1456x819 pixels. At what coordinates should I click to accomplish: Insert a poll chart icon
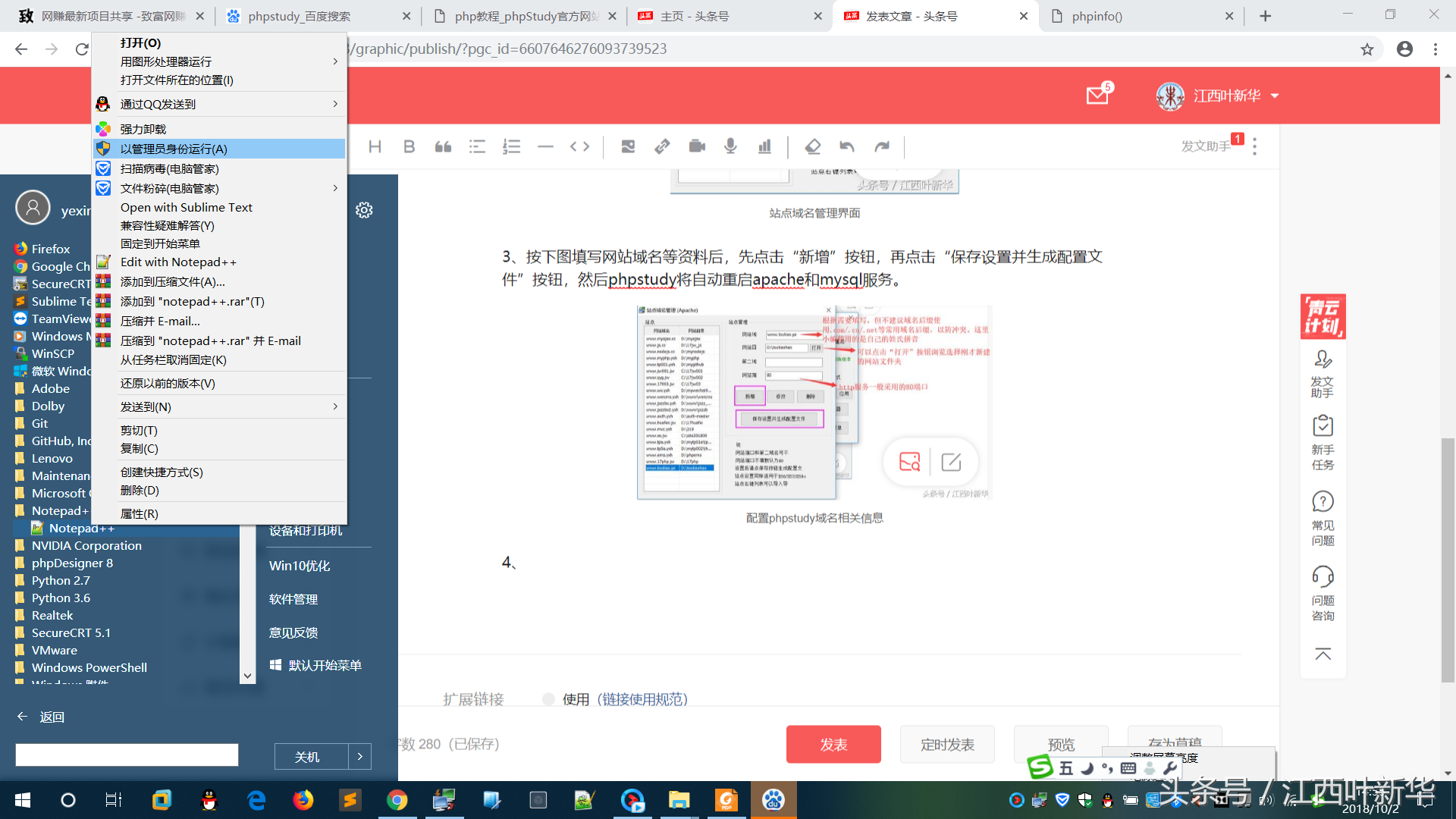point(764,146)
